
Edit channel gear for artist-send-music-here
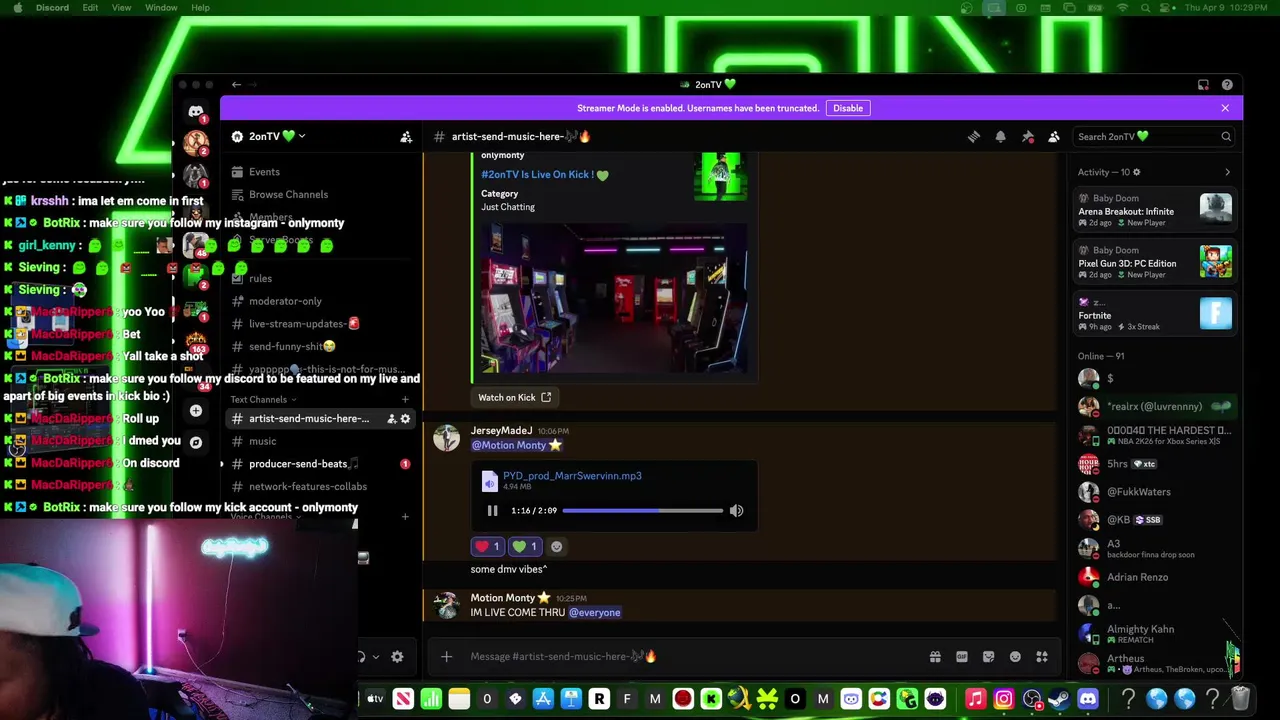[x=405, y=419]
